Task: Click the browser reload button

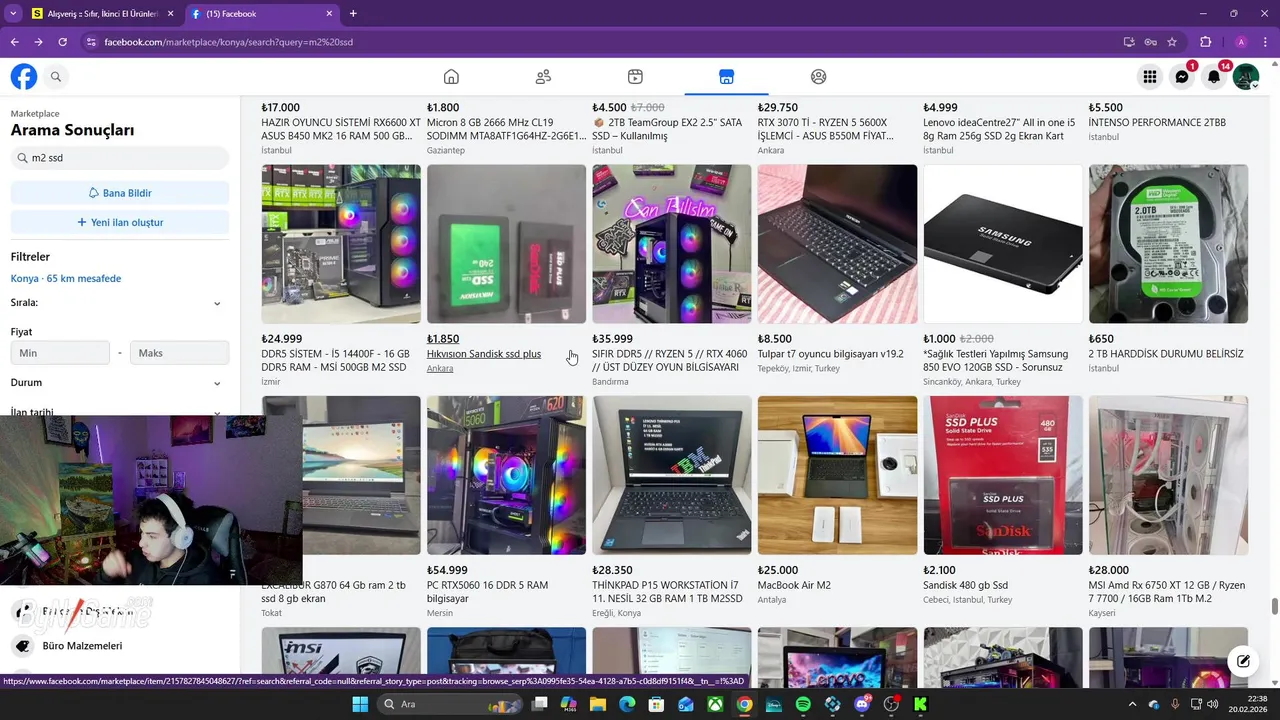Action: click(x=62, y=42)
